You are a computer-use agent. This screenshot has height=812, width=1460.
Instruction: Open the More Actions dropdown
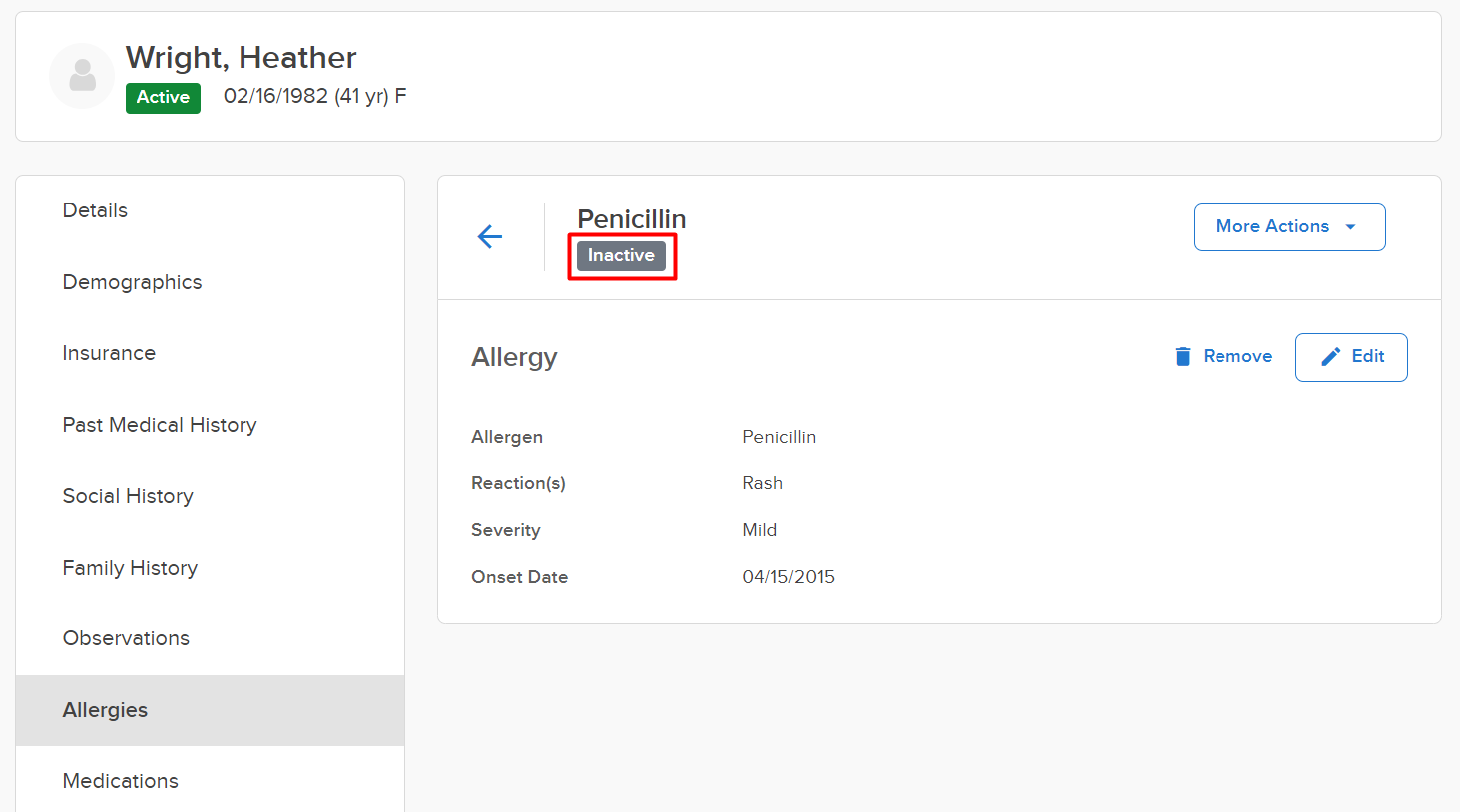[1288, 227]
